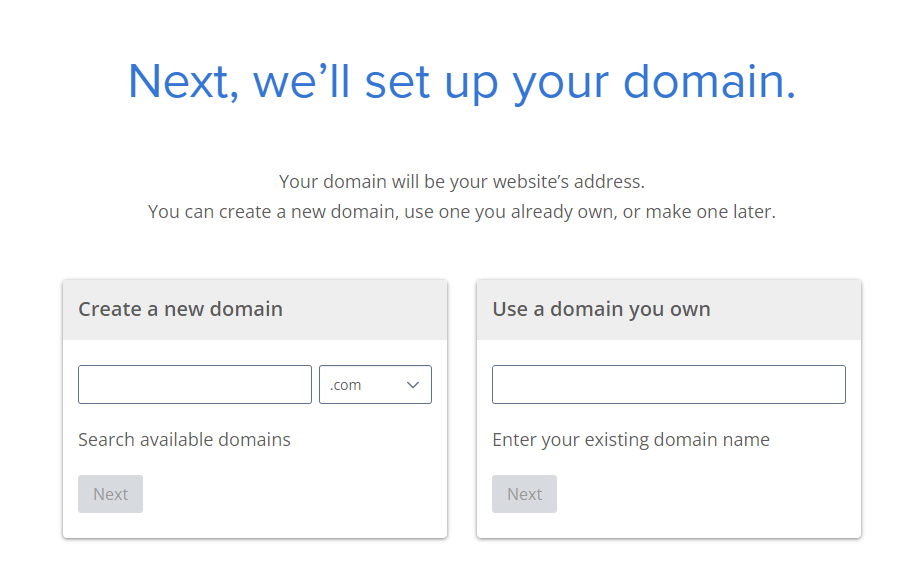Image resolution: width=921 pixels, height=581 pixels.
Task: Click the Next button on the right card
Action: coord(524,493)
